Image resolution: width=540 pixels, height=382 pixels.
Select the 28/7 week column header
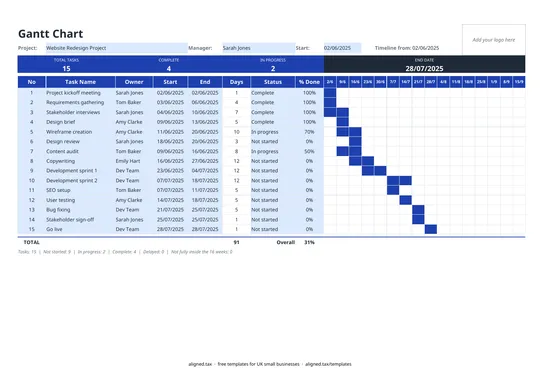click(431, 82)
